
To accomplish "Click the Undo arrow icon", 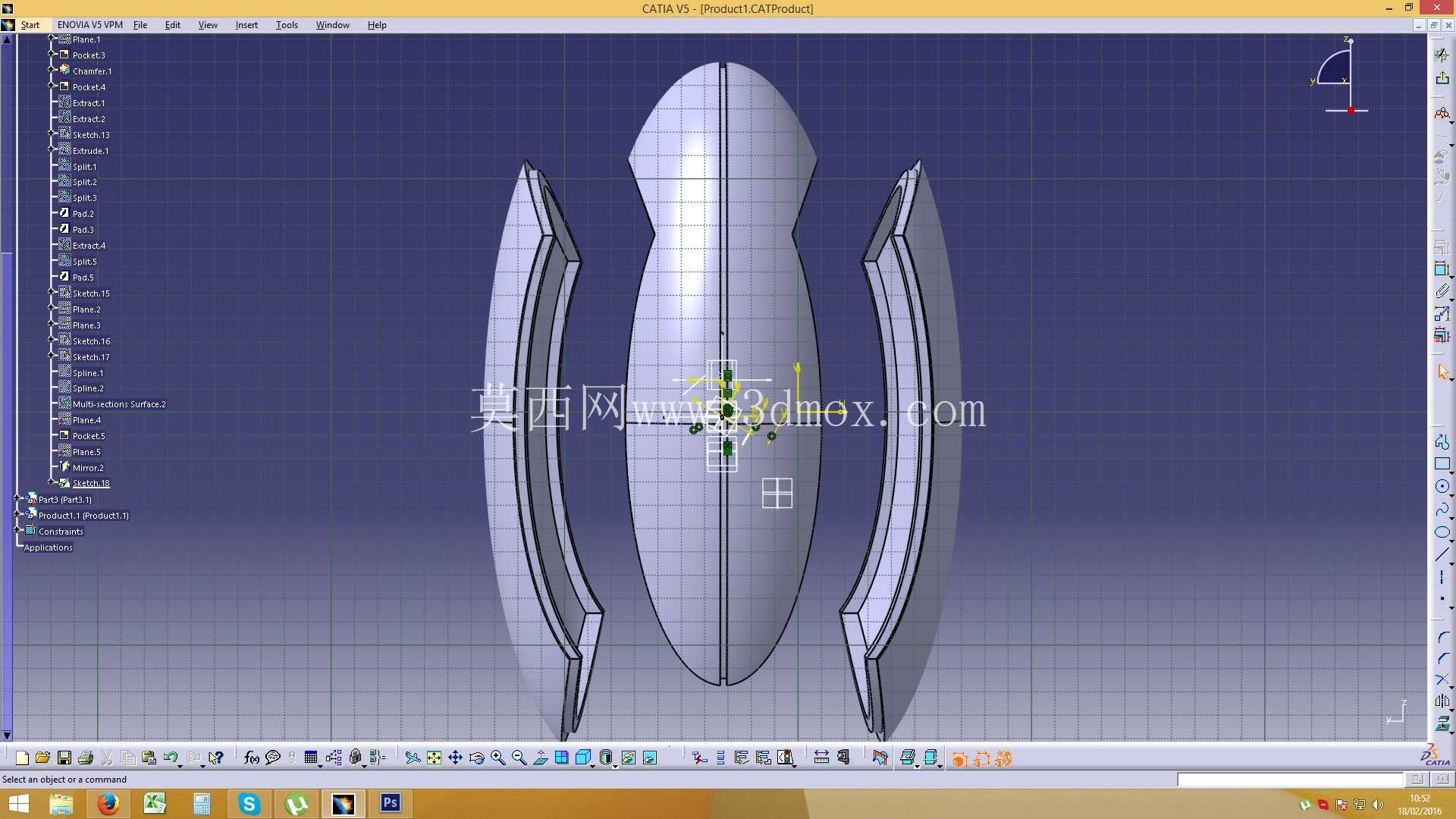I will [x=170, y=758].
